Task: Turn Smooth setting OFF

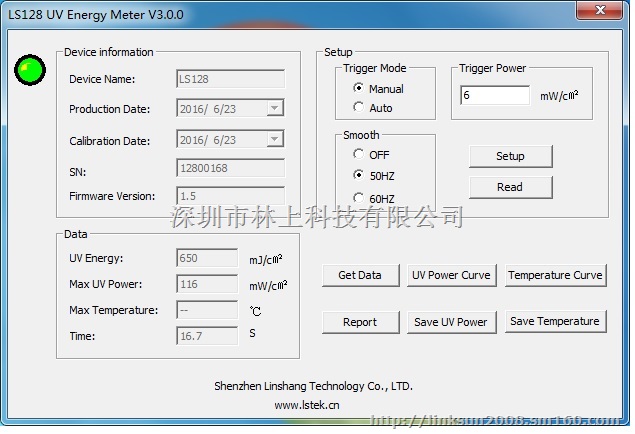Action: pos(359,155)
